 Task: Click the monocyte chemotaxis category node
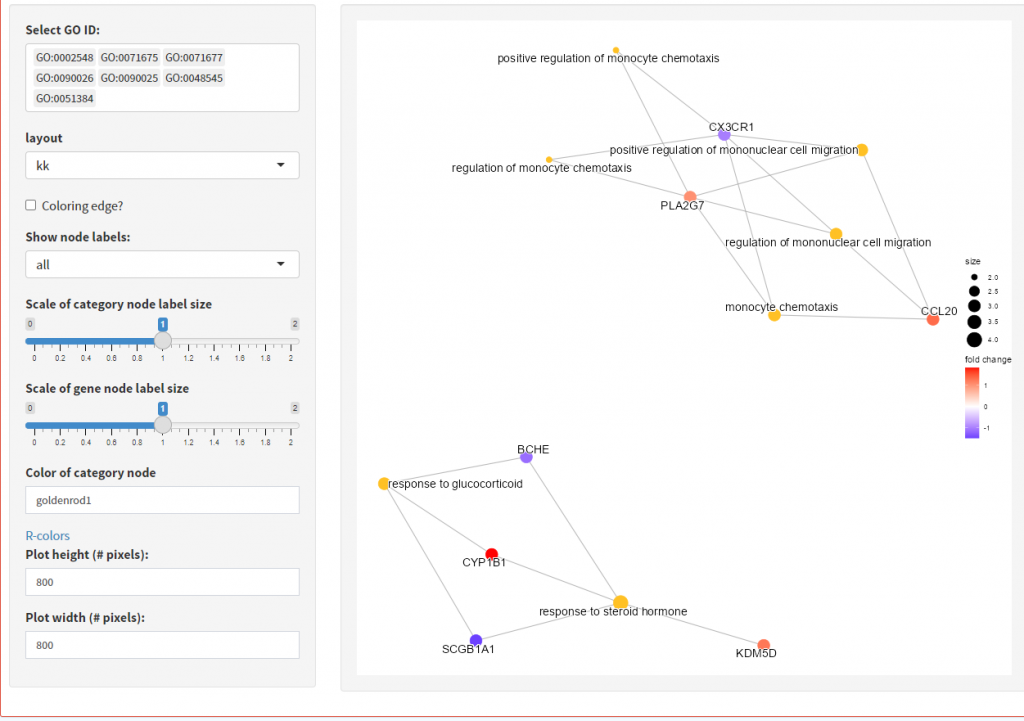point(774,315)
